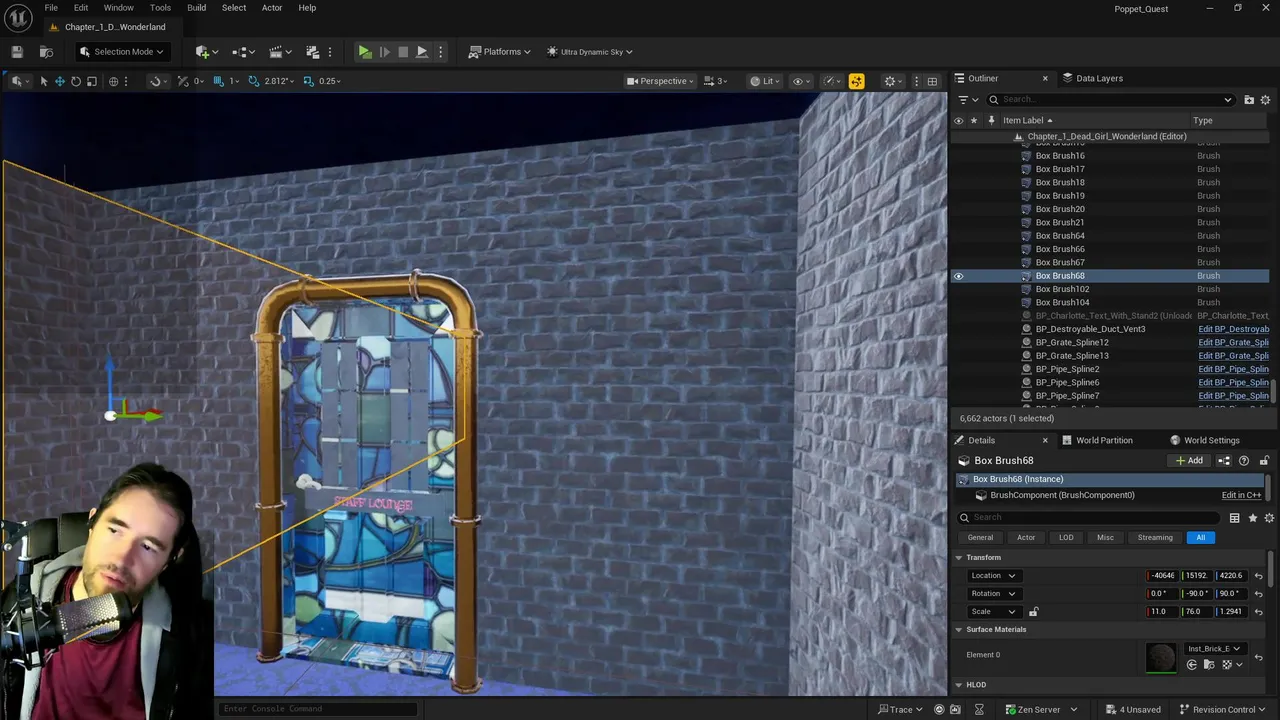The width and height of the screenshot is (1280, 720).
Task: Toggle world/local coordinate globe icon
Action: 113,81
